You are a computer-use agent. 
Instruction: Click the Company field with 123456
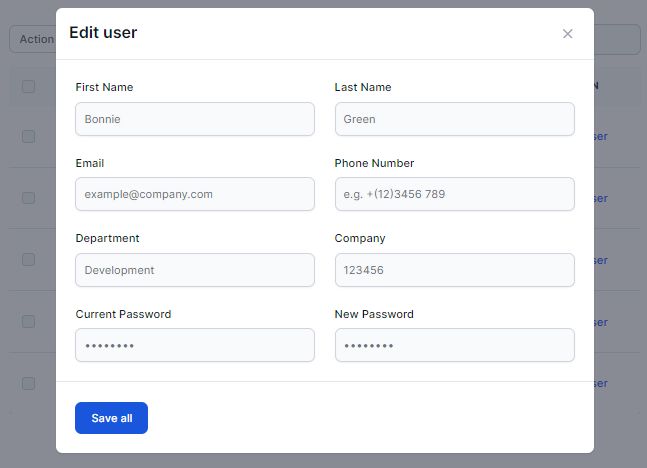tap(455, 270)
